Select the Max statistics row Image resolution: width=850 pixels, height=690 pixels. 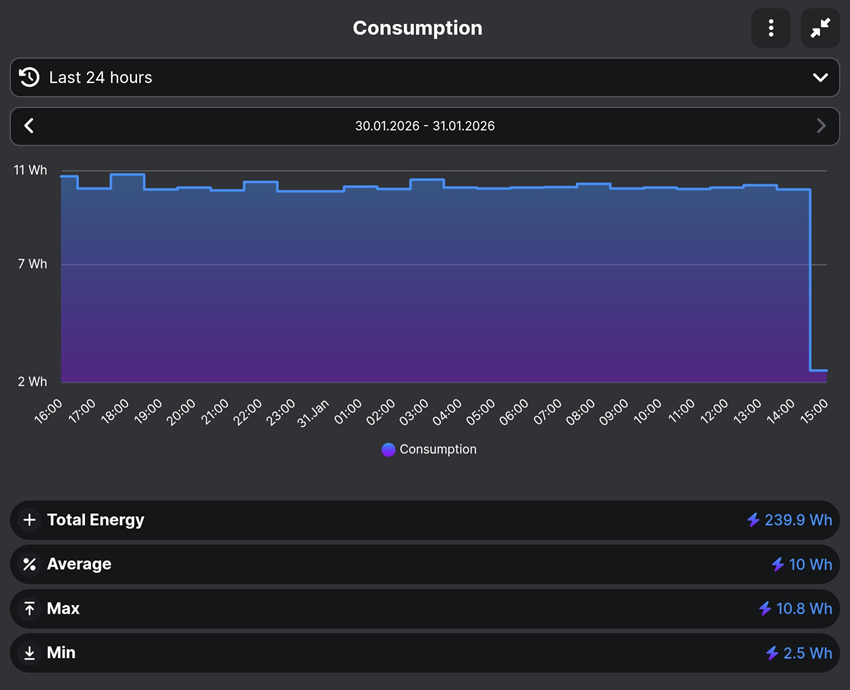425,609
